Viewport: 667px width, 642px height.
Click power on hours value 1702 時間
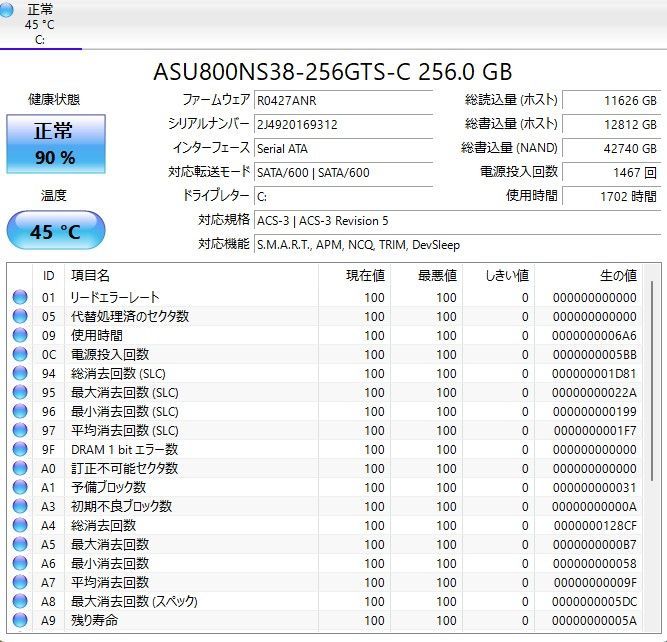click(611, 196)
